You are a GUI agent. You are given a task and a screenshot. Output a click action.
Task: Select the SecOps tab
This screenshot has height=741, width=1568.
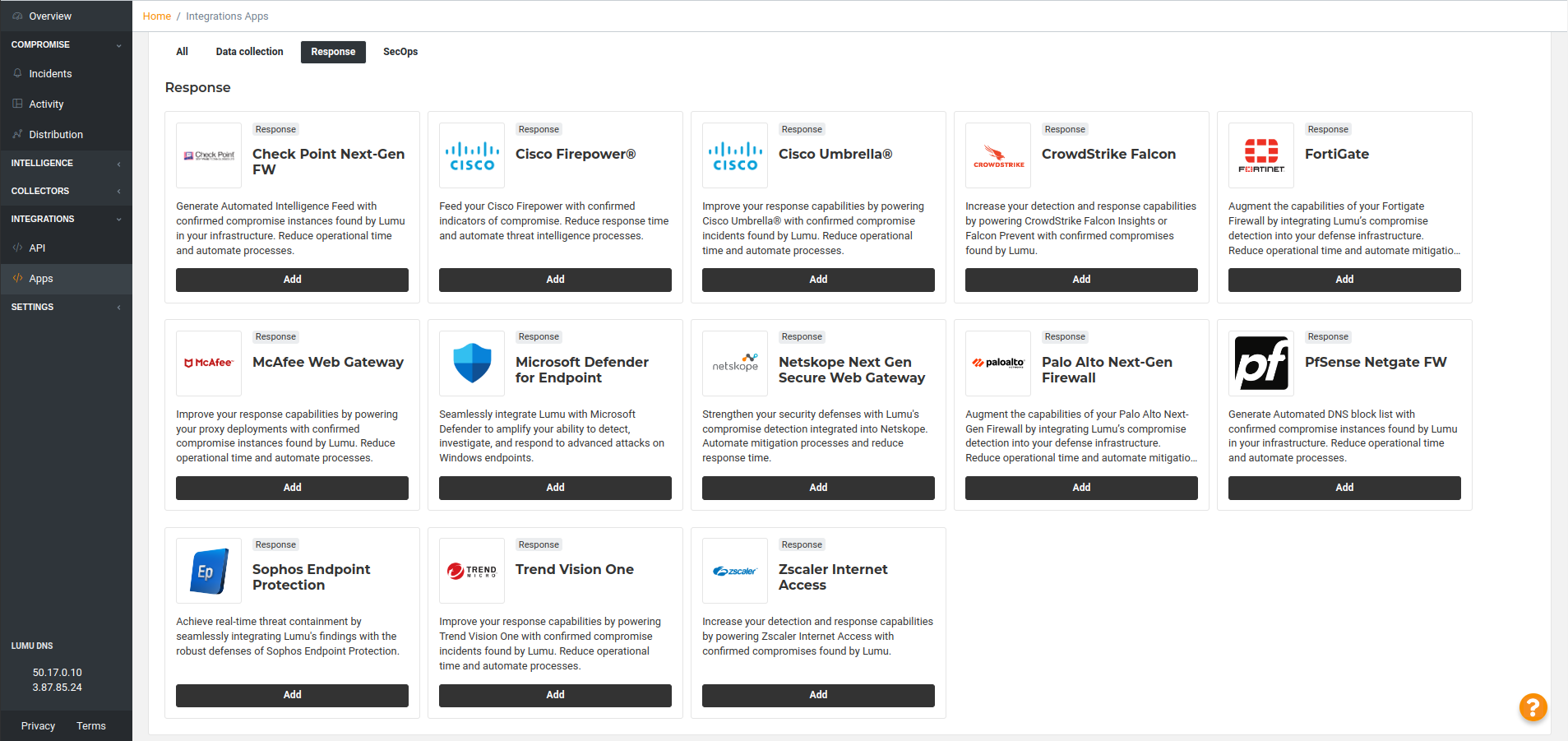[x=400, y=52]
